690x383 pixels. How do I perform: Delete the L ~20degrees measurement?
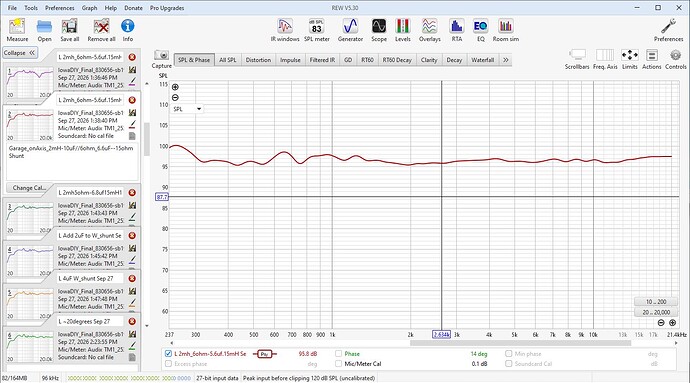click(132, 321)
